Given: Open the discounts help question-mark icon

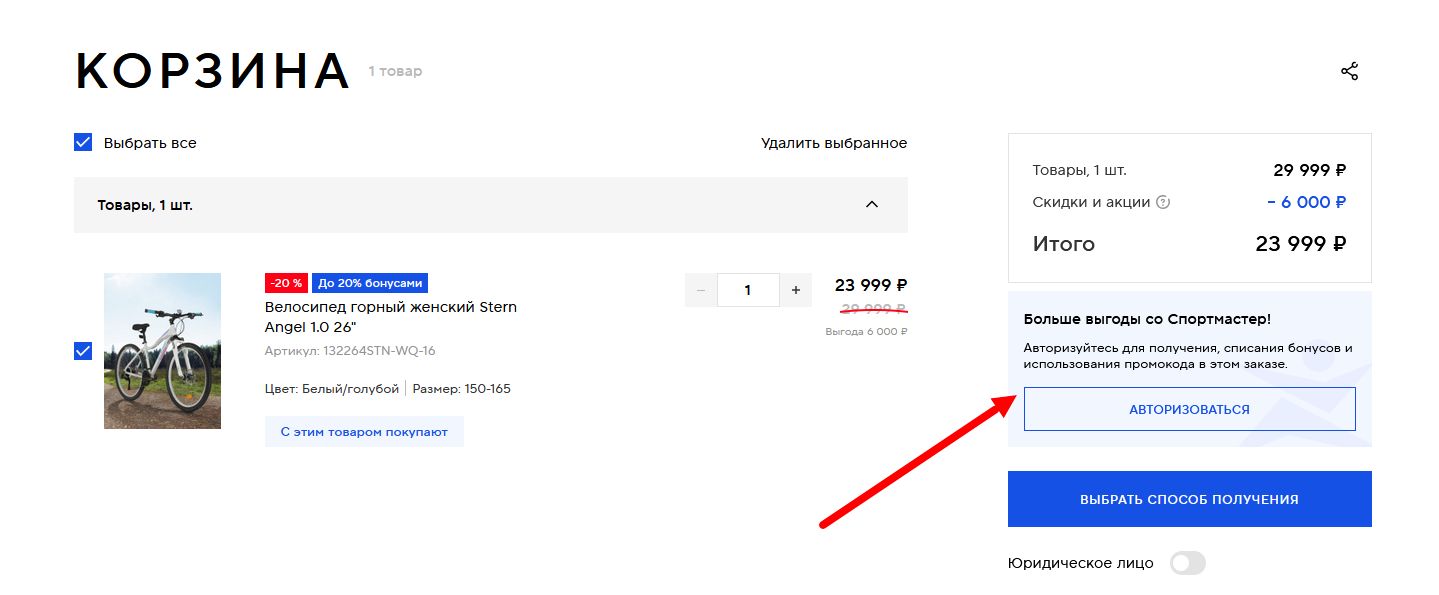Looking at the screenshot, I should tap(1163, 202).
